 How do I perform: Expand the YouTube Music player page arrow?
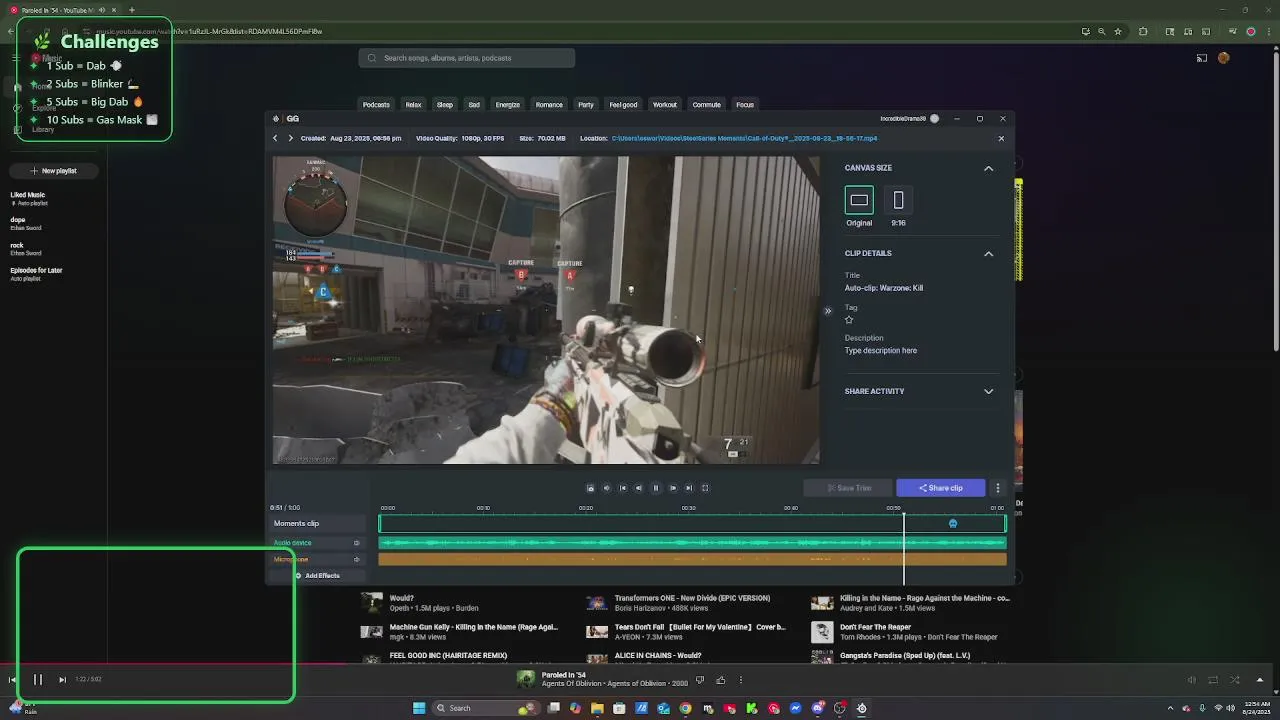pos(1260,680)
